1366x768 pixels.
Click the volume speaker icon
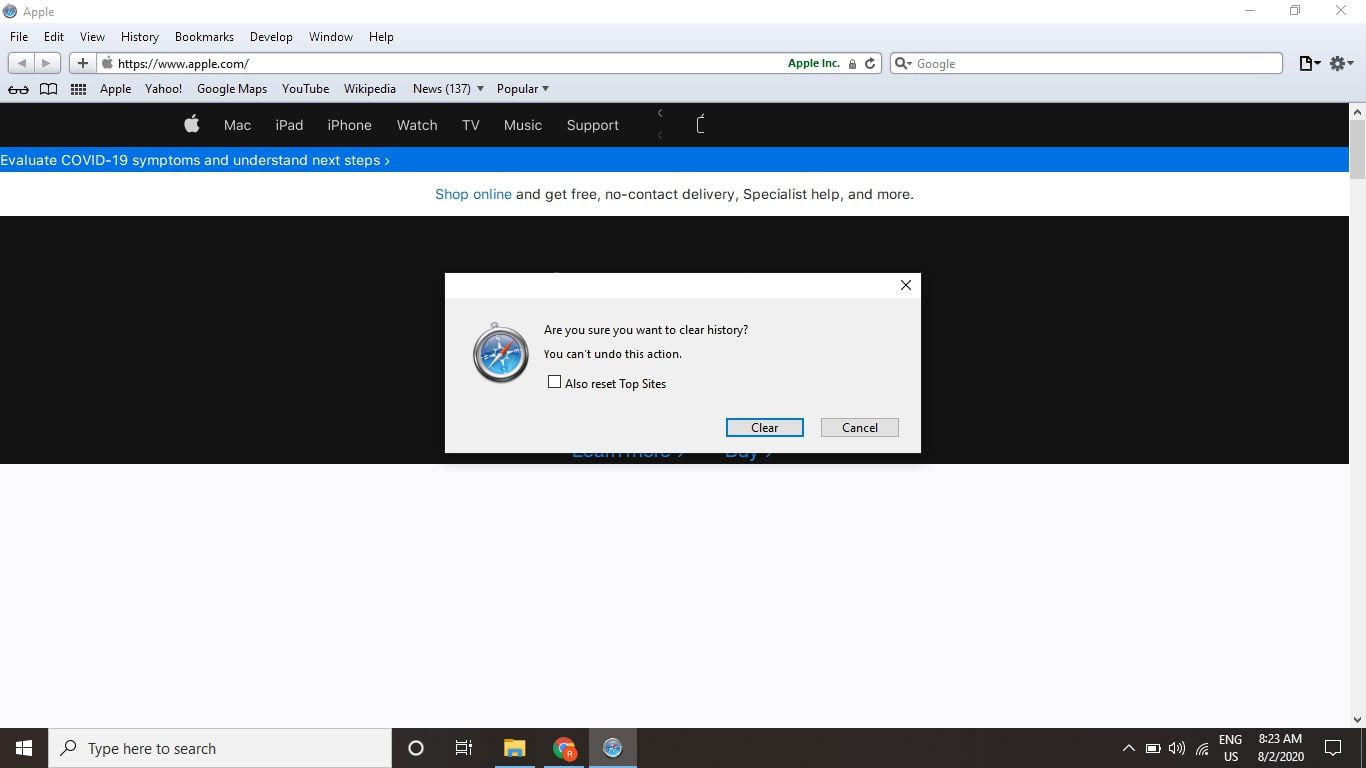click(1177, 748)
